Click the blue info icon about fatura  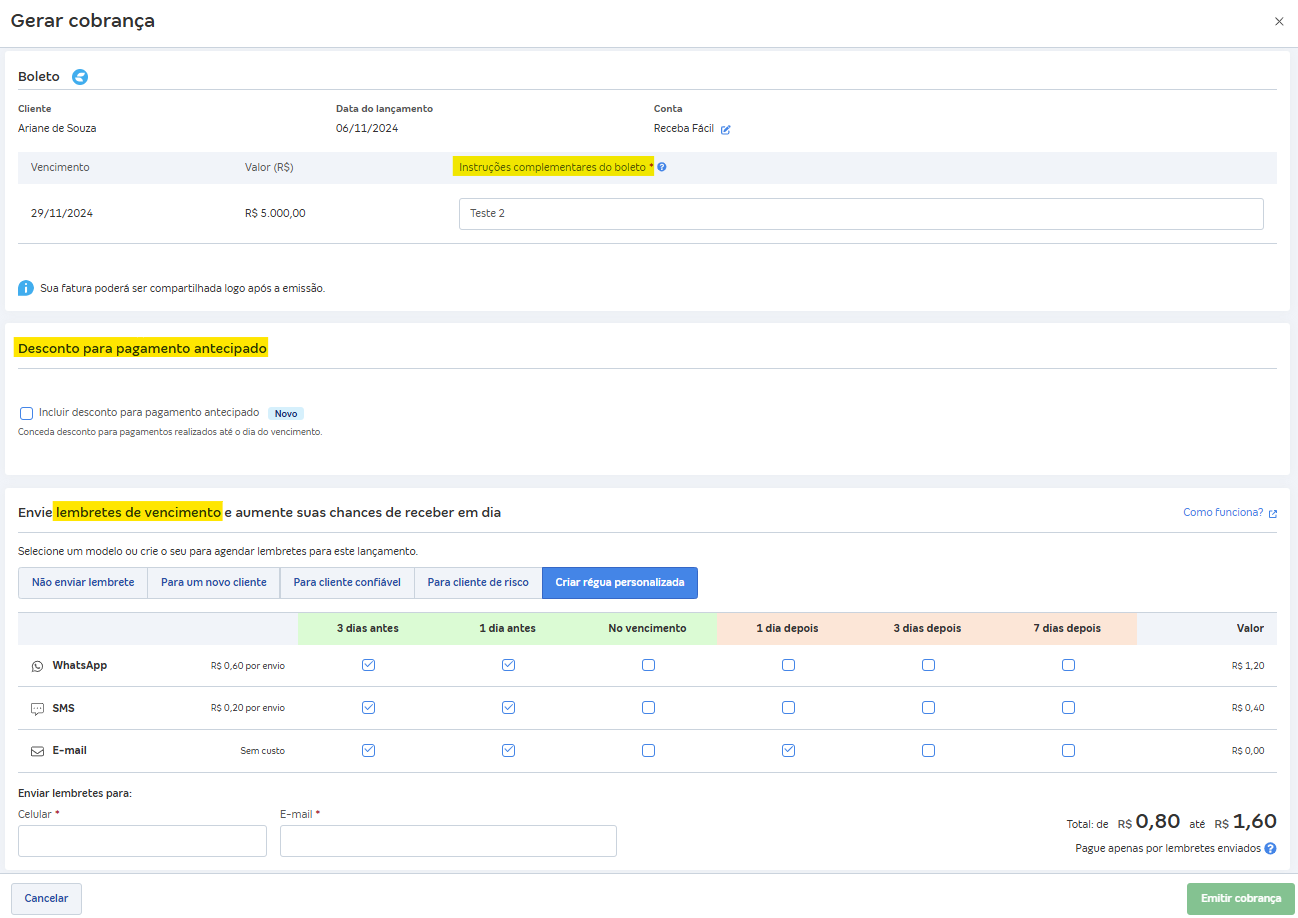tap(26, 288)
